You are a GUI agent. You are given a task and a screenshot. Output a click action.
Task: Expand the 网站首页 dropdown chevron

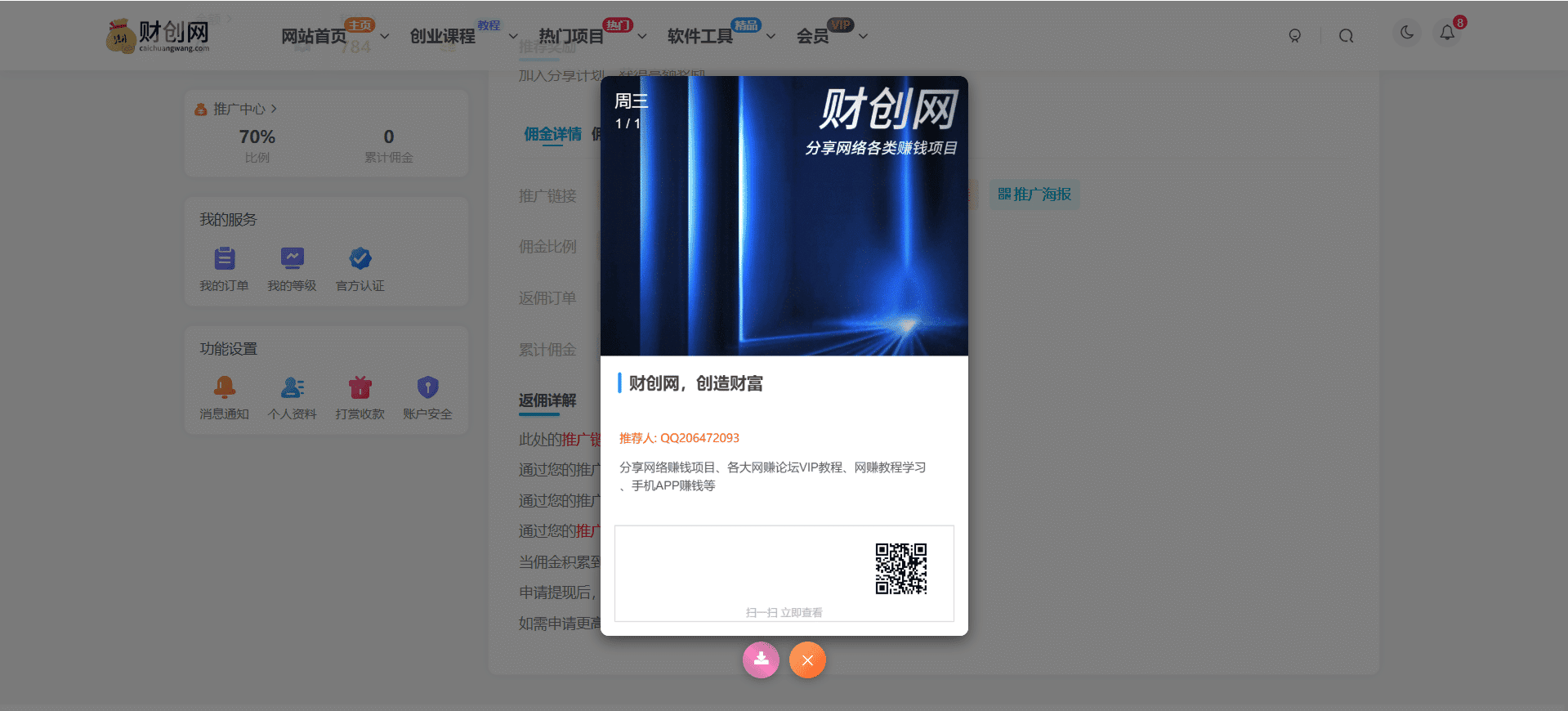click(384, 36)
